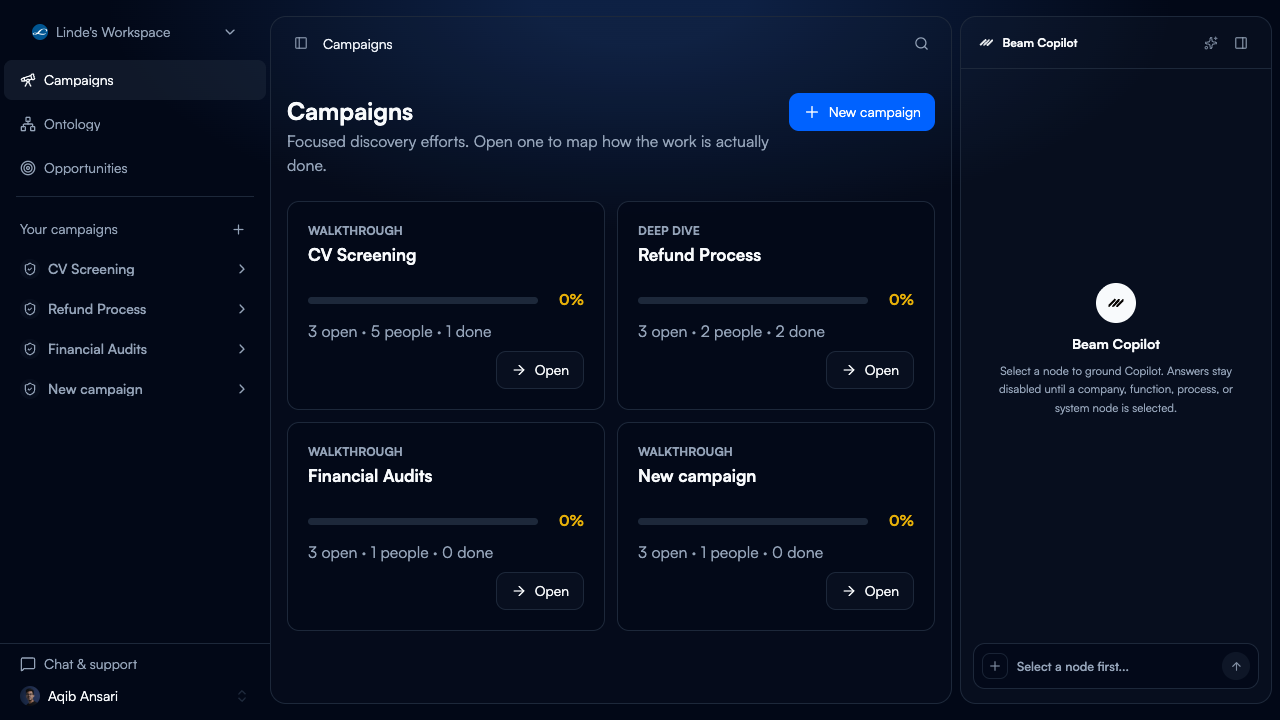This screenshot has width=1280, height=720.
Task: Click the Linde's Workspace logo icon
Action: (40, 32)
